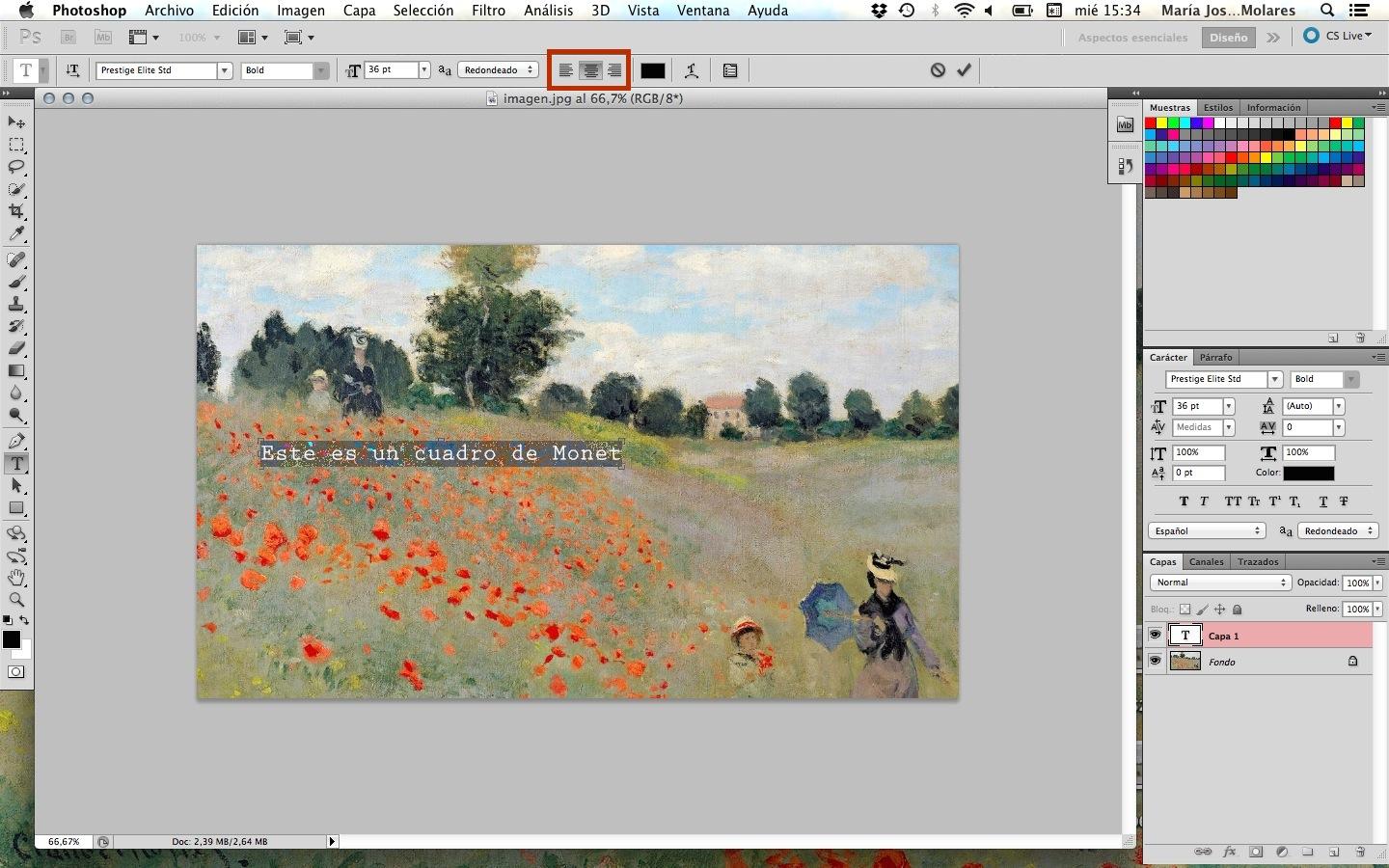Select the Lasso tool
Viewport: 1389px width, 868px height.
click(16, 167)
